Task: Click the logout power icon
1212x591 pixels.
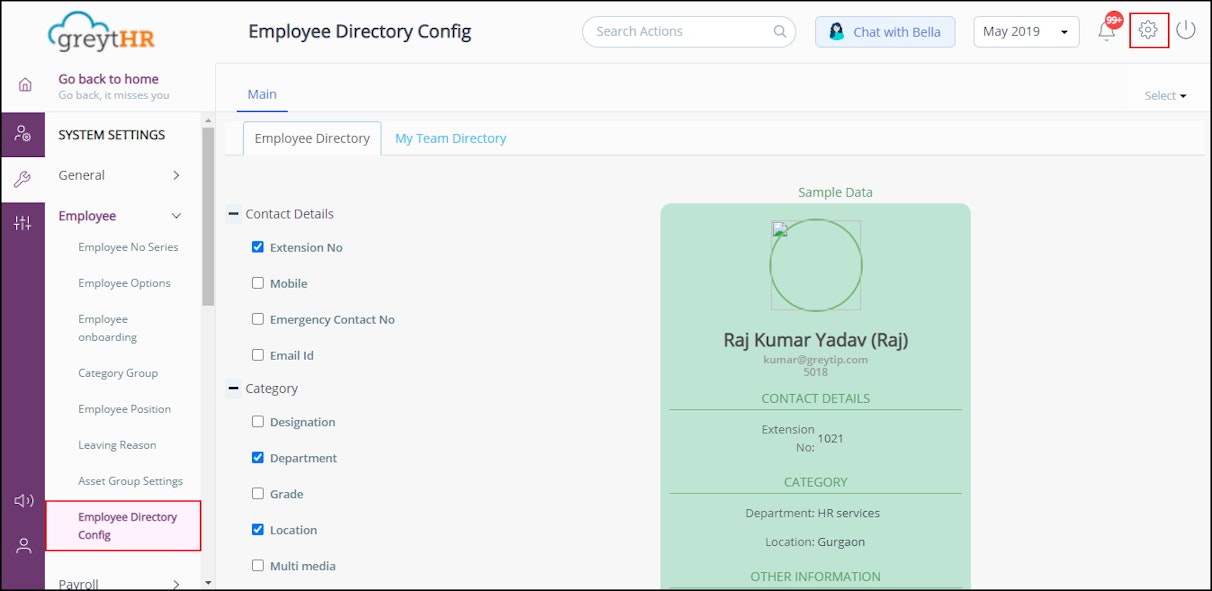Action: (1186, 31)
